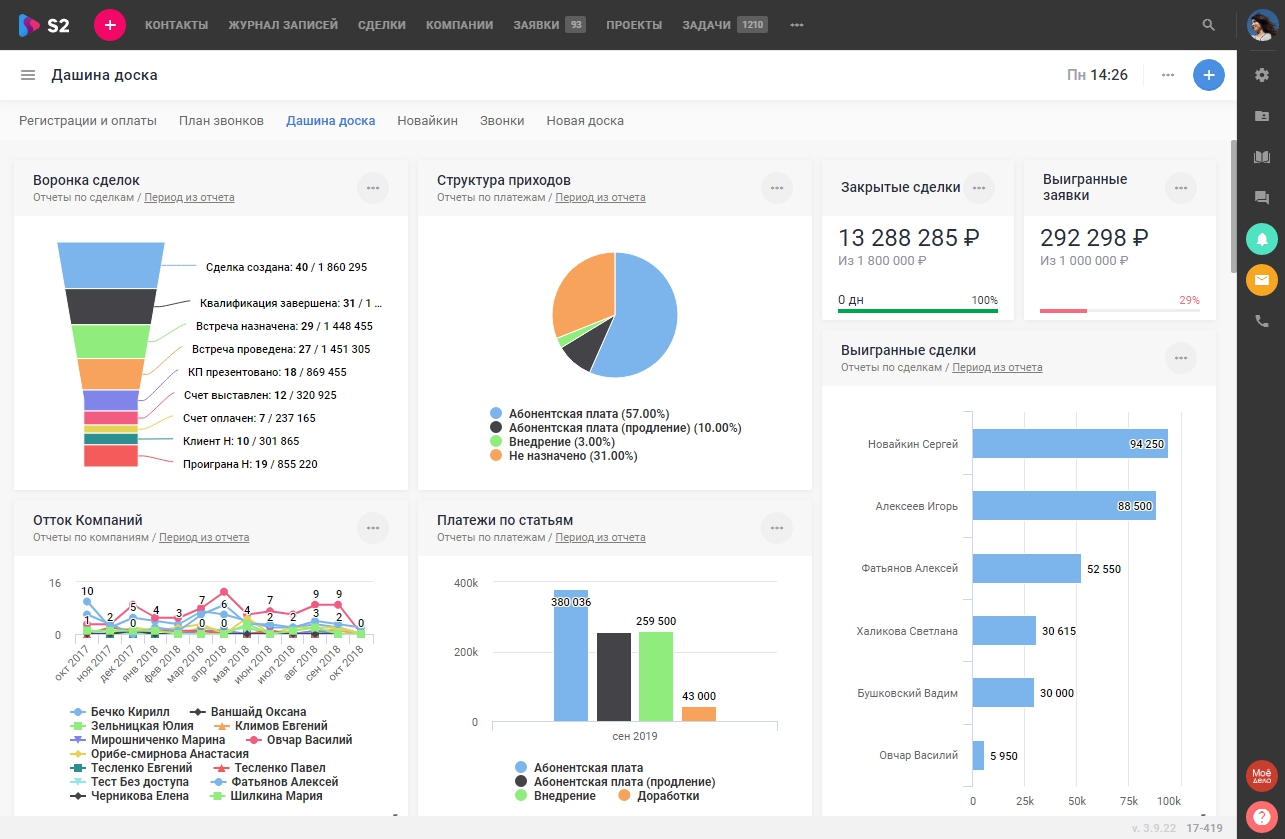Open the hamburger menu next to Дашина доска
Image resolution: width=1285 pixels, height=839 pixels.
[27, 74]
